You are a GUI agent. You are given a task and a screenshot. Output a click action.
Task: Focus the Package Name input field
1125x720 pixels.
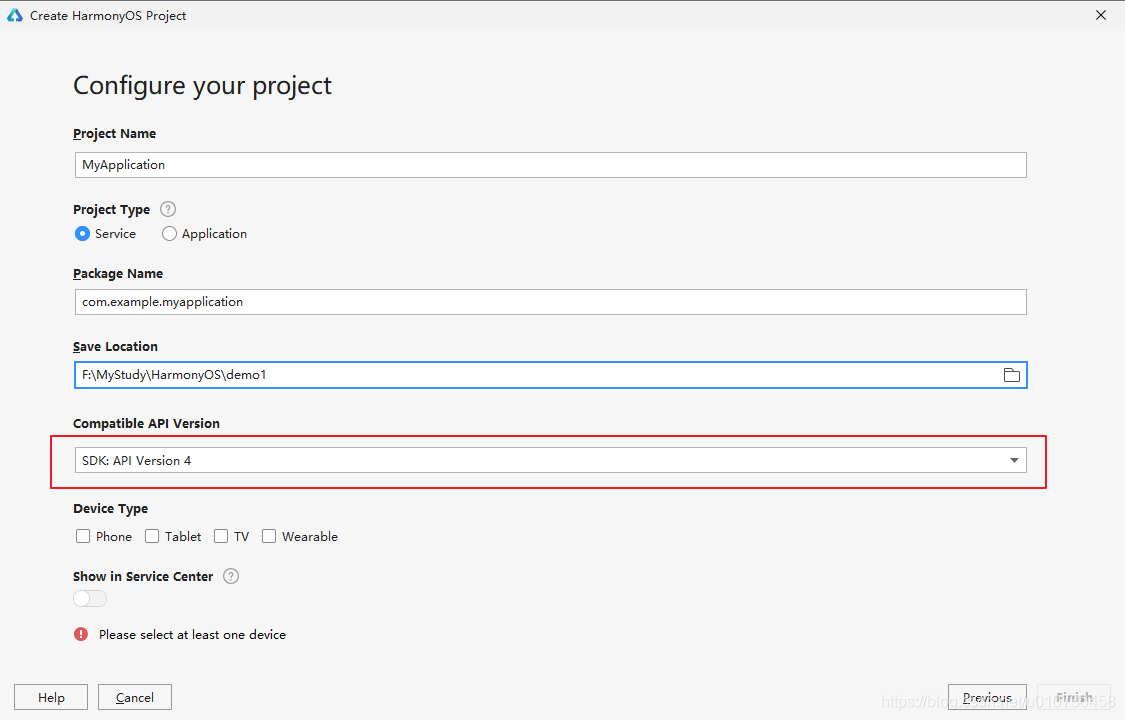coord(550,302)
